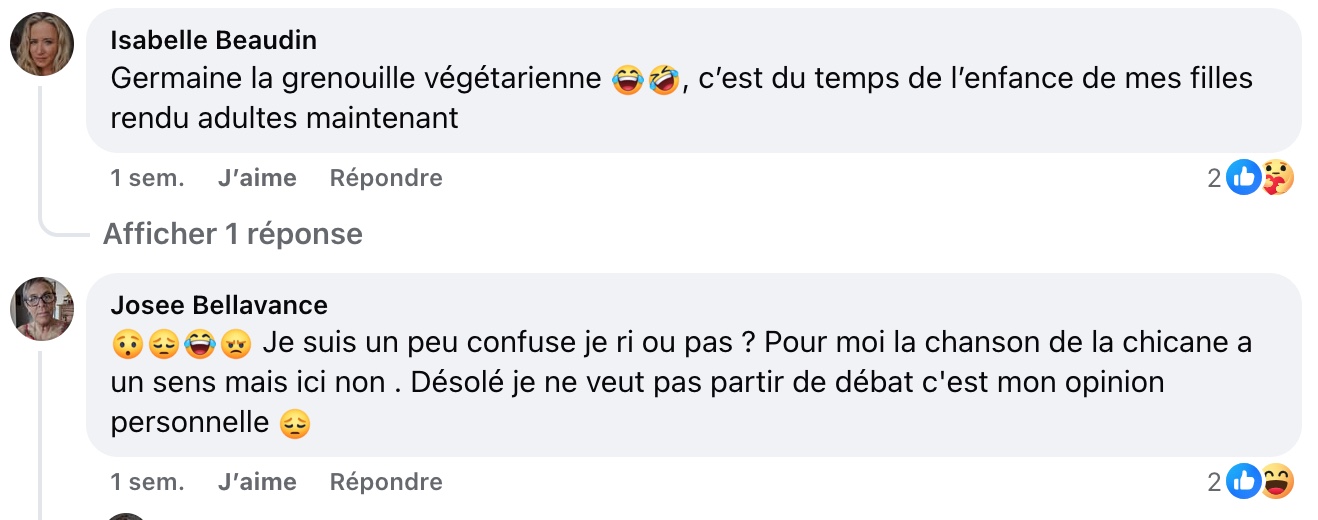Click the blue like reaction icon on Isabelle Beaudin's comment
1318x520 pixels.
[x=1243, y=178]
